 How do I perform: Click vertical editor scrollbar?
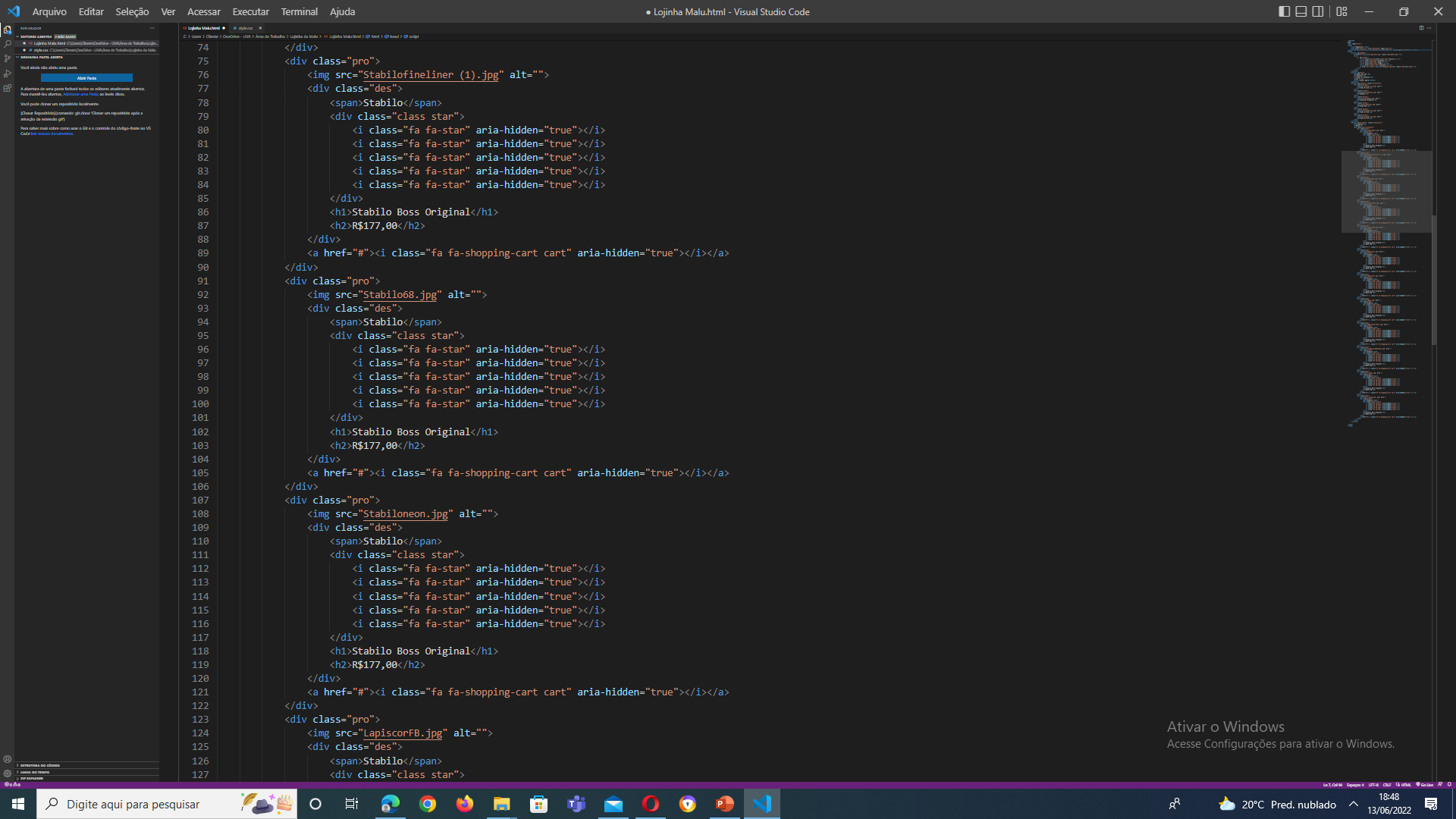tap(1434, 281)
